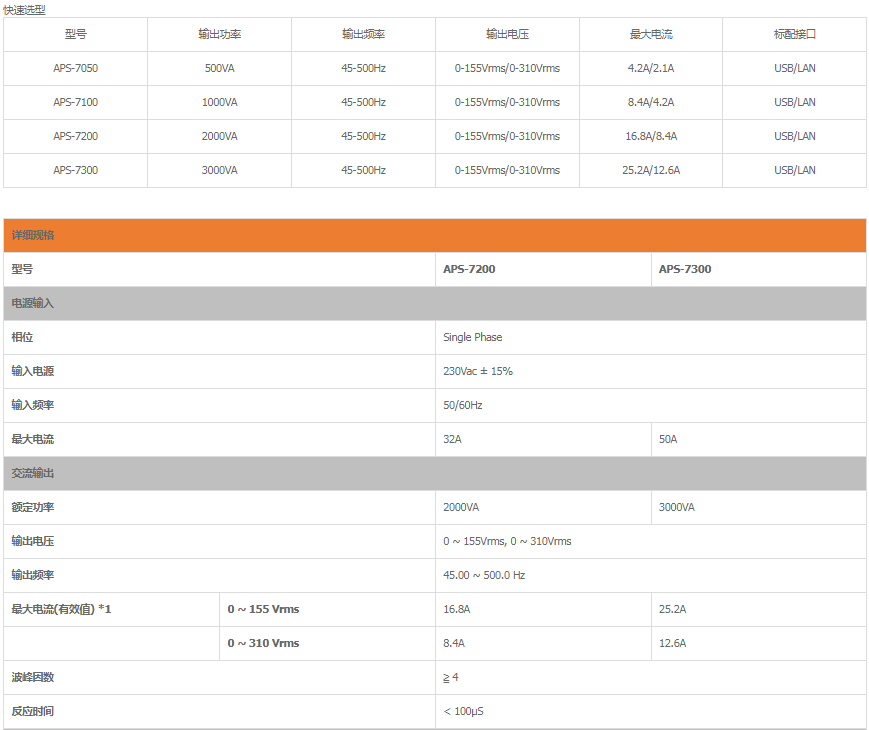Image resolution: width=869 pixels, height=730 pixels.
Task: Click the 50A max input current value
Action: pos(668,439)
